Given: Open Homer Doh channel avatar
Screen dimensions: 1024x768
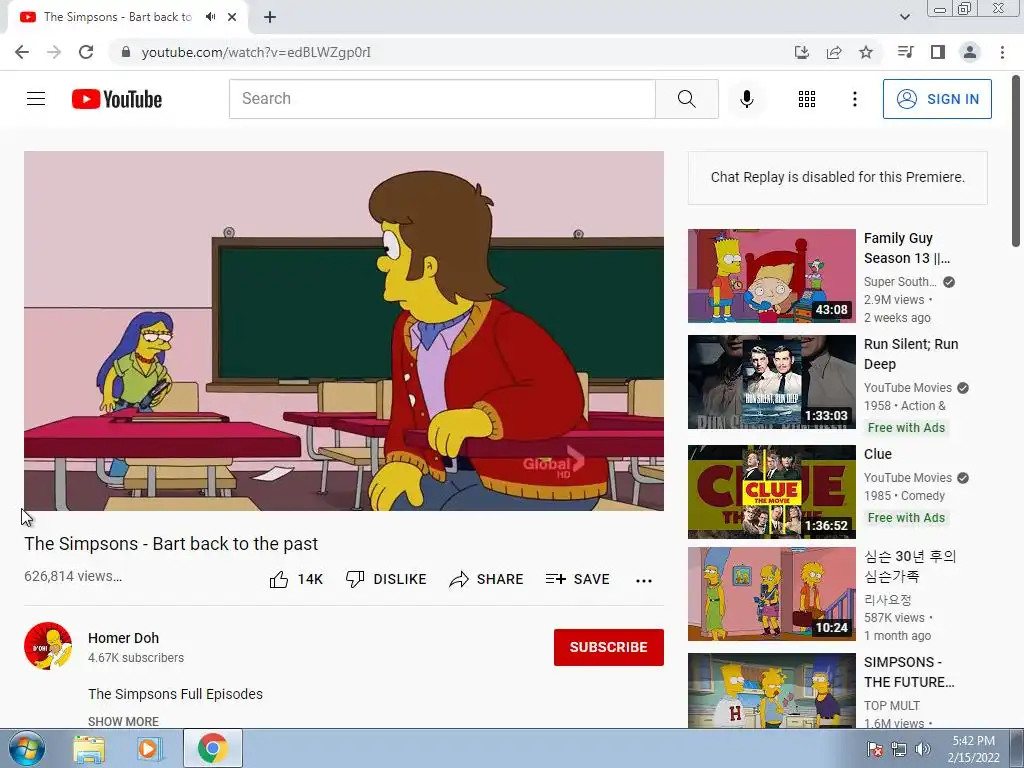Looking at the screenshot, I should point(48,646).
